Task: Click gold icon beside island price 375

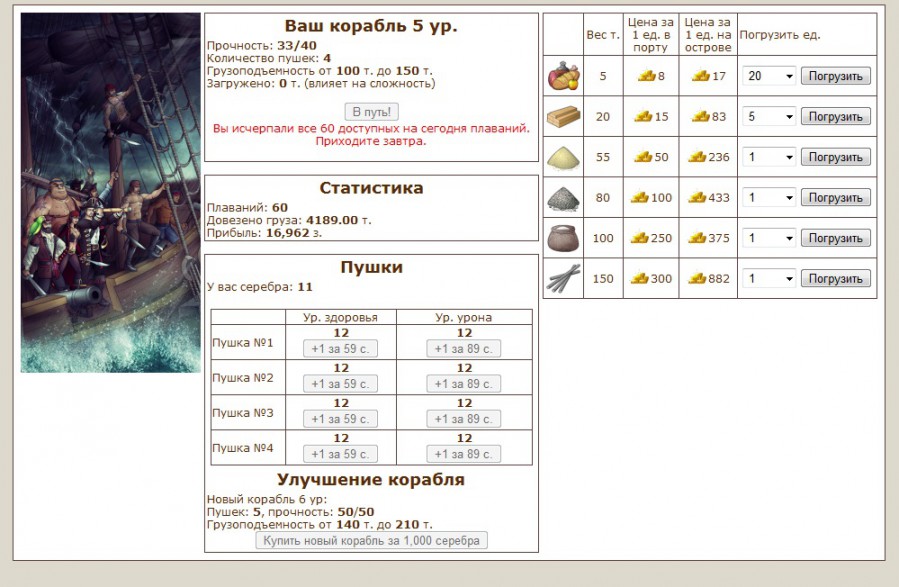Action: 697,238
